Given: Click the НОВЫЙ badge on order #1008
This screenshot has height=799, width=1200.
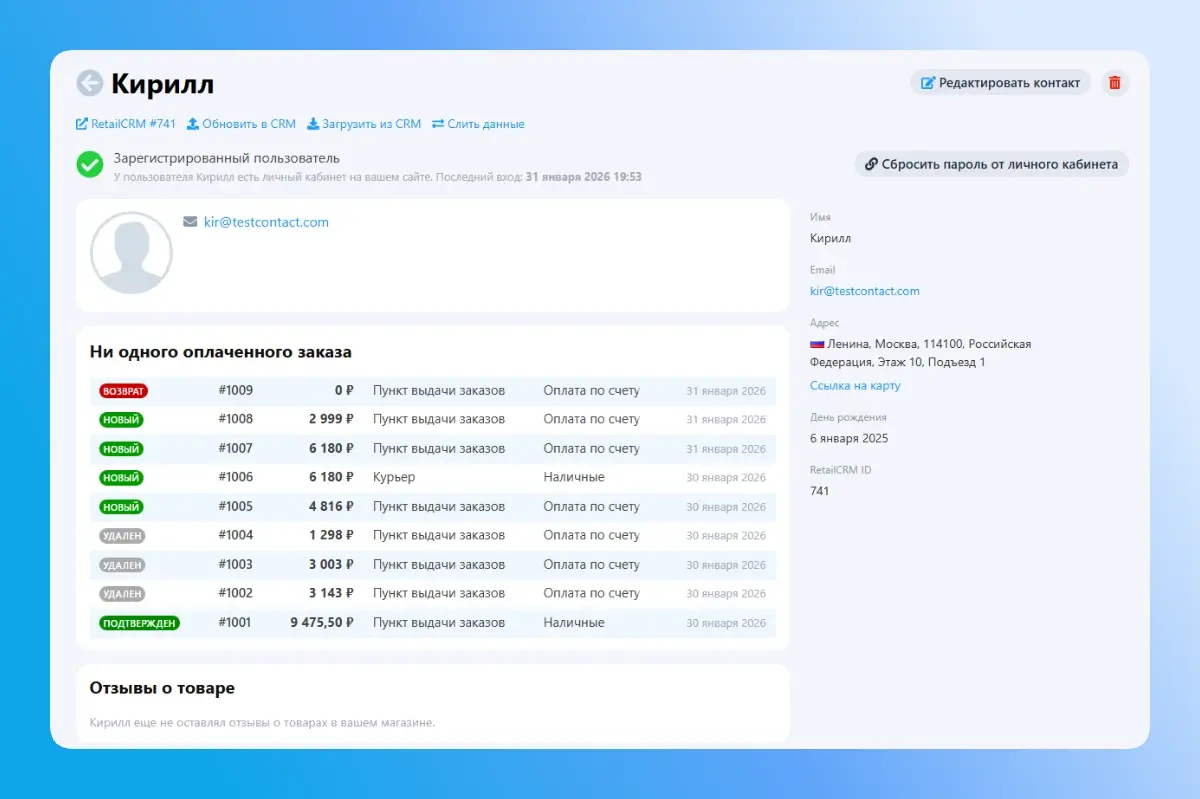Looking at the screenshot, I should coord(121,420).
